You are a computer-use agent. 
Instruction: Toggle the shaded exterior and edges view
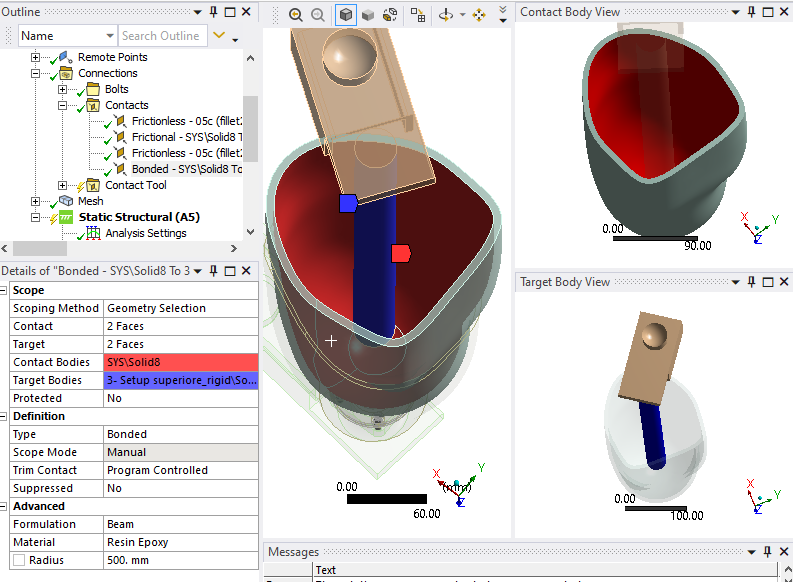point(346,15)
